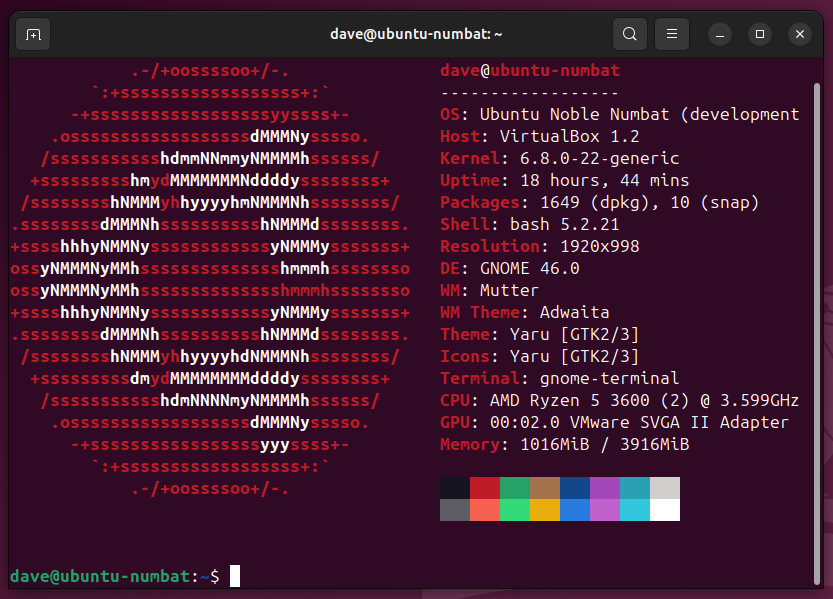The image size is (833, 599).
Task: Click the white color block
Action: tap(665, 510)
